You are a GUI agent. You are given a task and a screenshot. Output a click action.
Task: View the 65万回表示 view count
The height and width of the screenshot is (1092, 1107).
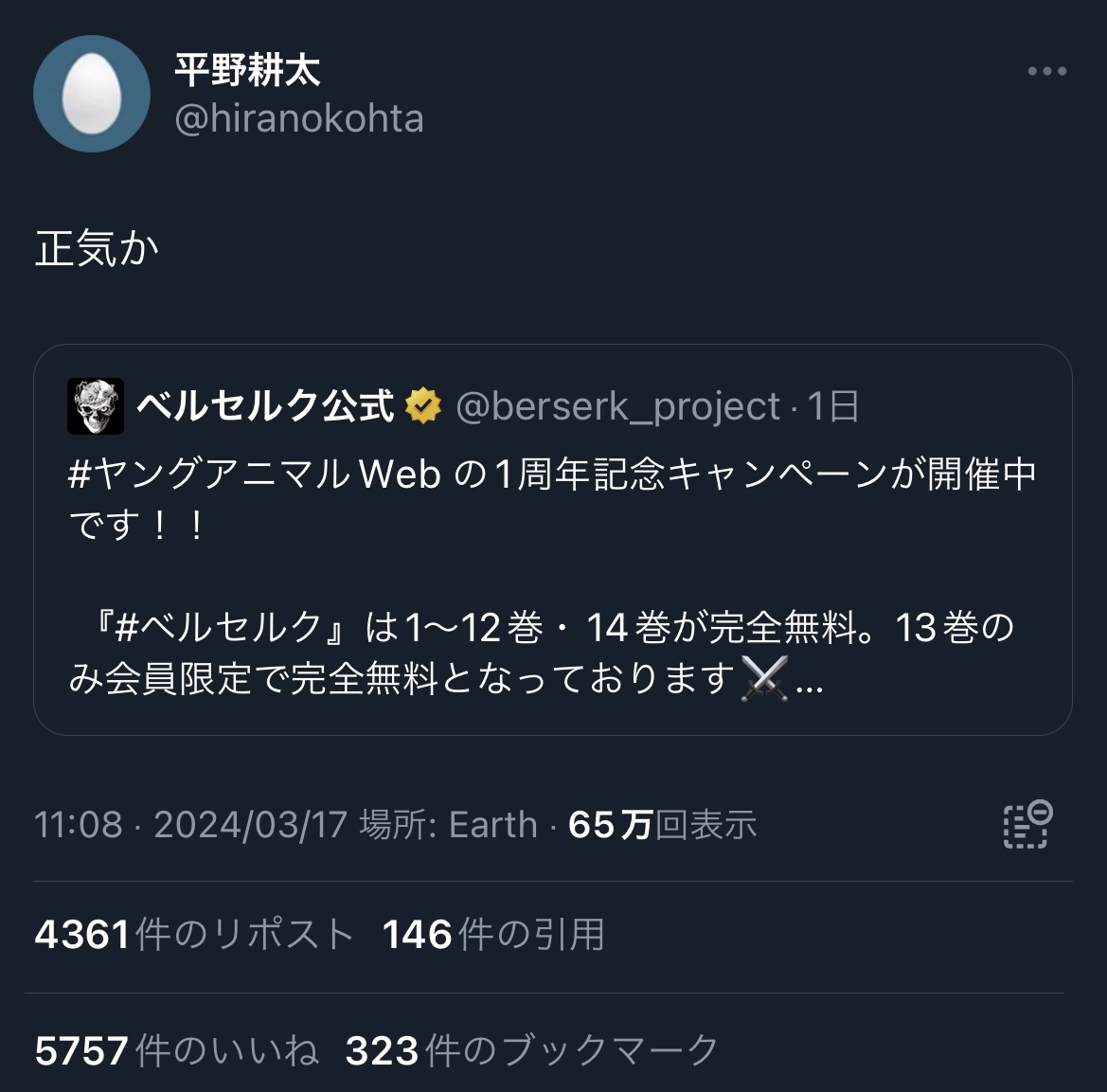pyautogui.click(x=662, y=825)
